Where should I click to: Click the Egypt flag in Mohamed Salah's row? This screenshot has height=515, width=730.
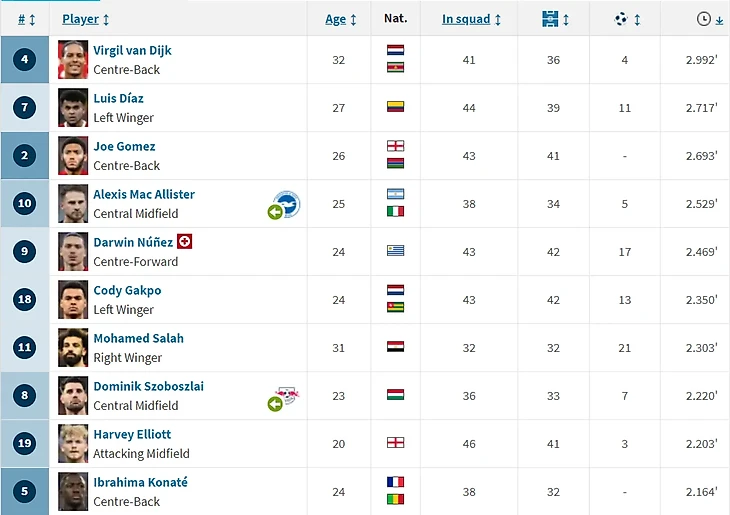tap(395, 347)
